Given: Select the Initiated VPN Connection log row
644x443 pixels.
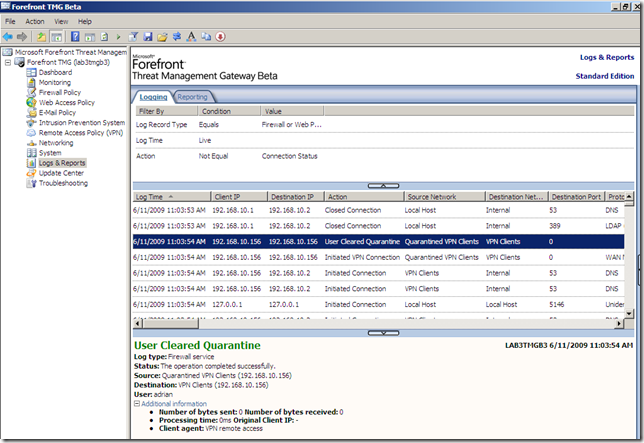Looking at the screenshot, I should [378, 257].
